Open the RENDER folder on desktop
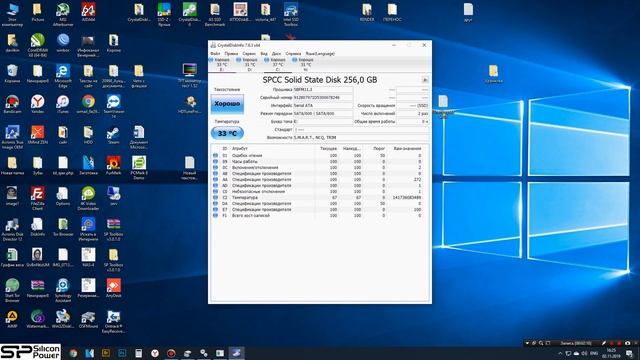The height and width of the screenshot is (360, 640). click(367, 12)
